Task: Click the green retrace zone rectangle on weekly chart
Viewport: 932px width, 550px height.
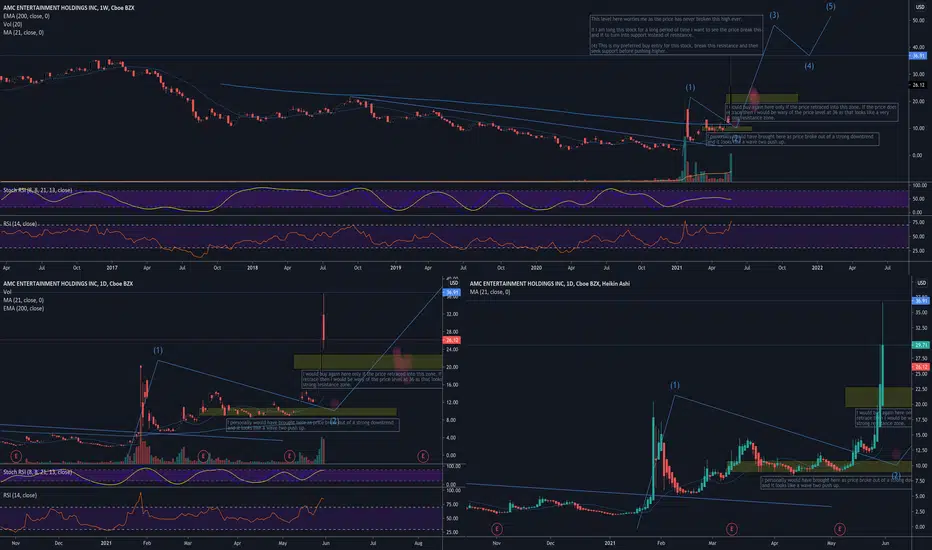Action: [x=762, y=98]
